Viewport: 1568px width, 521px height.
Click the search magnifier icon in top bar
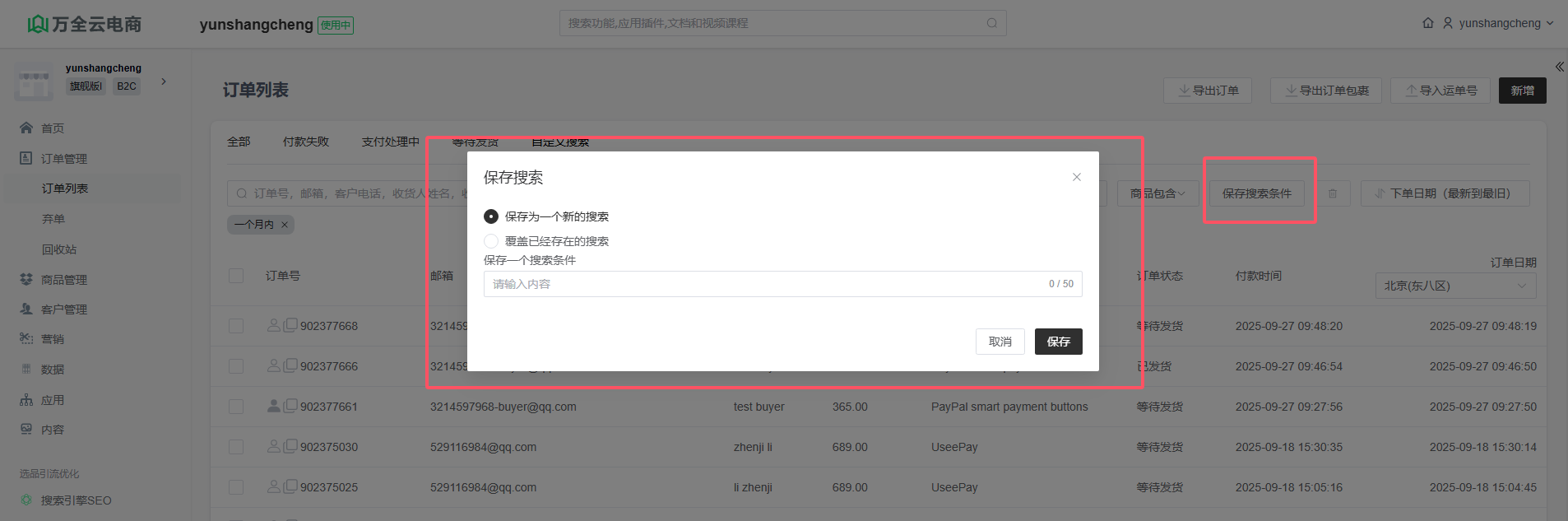(992, 23)
